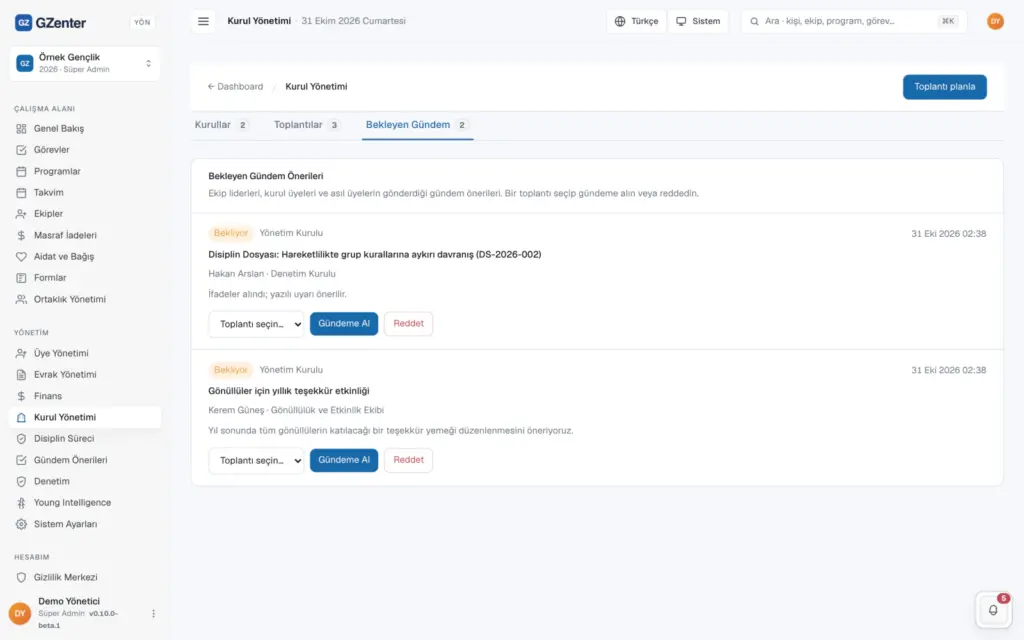Click the Ortaklık Yönetimi users icon
Image resolution: width=1024 pixels, height=640 pixels.
[x=21, y=299]
